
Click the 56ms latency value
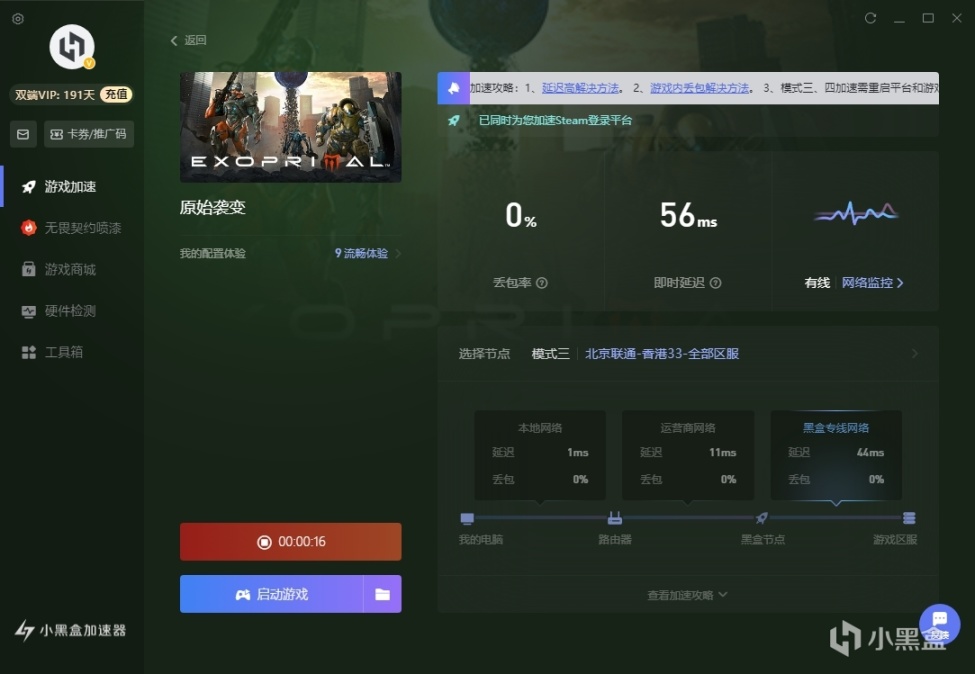pyautogui.click(x=688, y=215)
